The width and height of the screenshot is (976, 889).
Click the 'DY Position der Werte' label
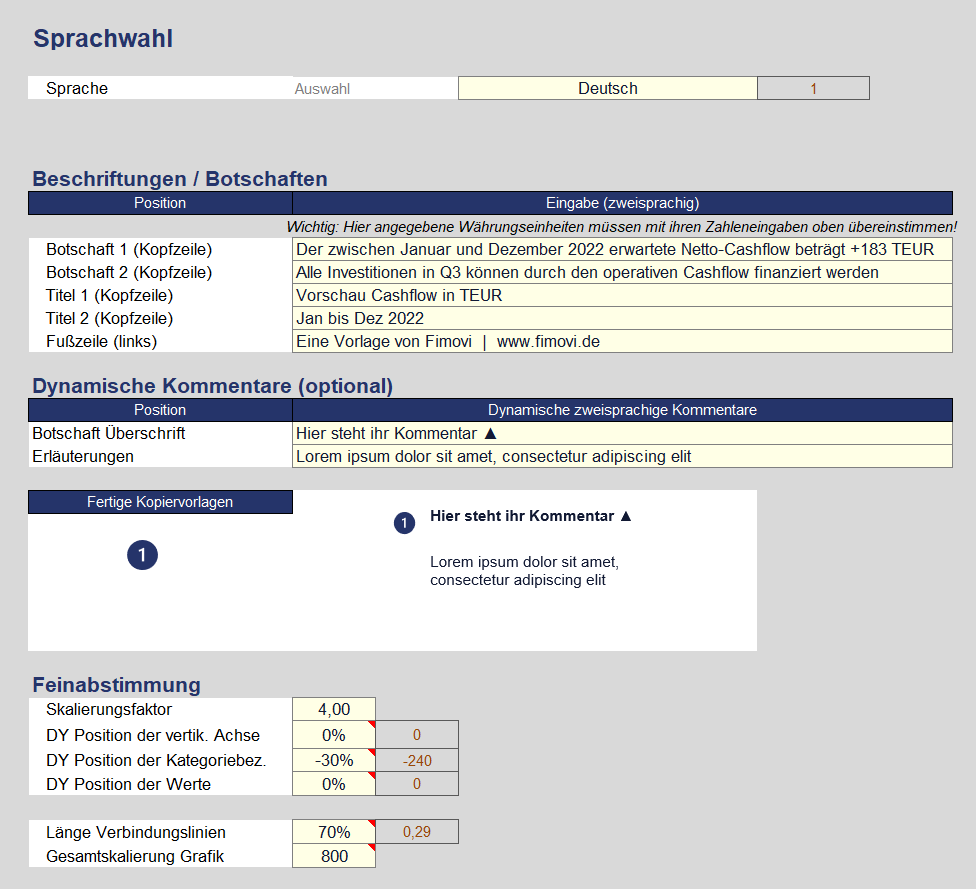coord(128,784)
